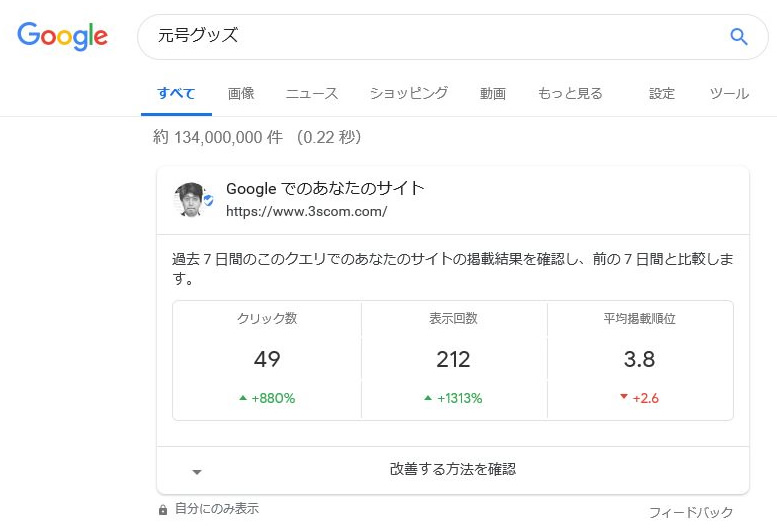This screenshot has height=530, width=777.
Task: Click the Google logo
Action: pos(62,37)
